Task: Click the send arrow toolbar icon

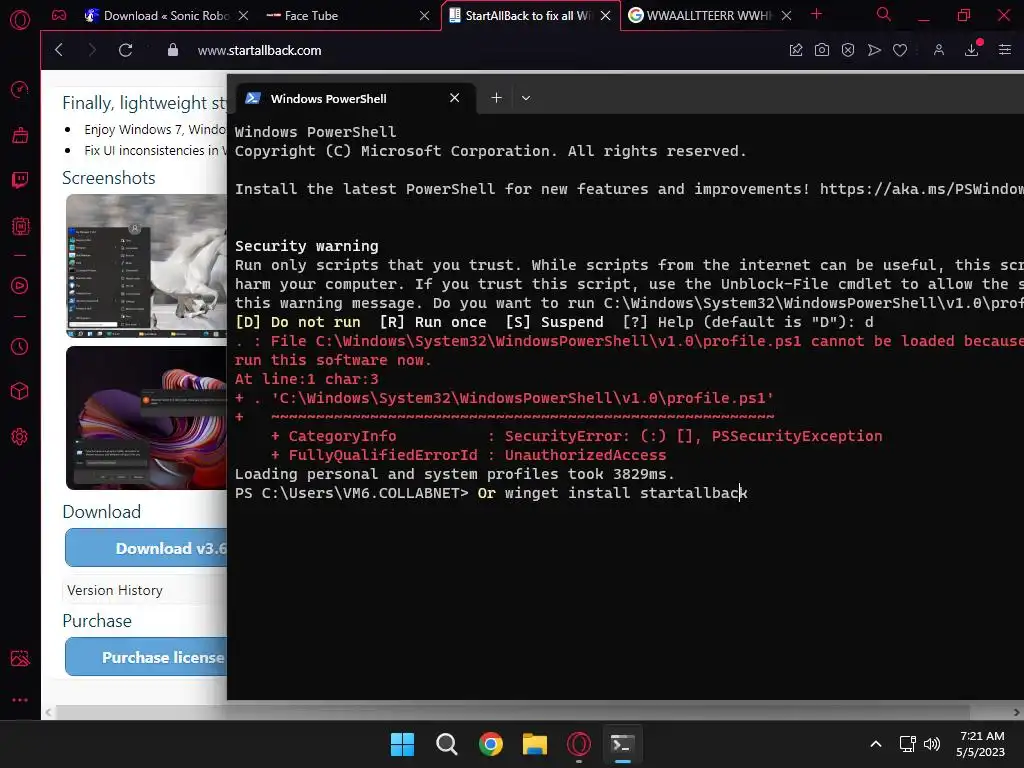Action: coord(874,50)
